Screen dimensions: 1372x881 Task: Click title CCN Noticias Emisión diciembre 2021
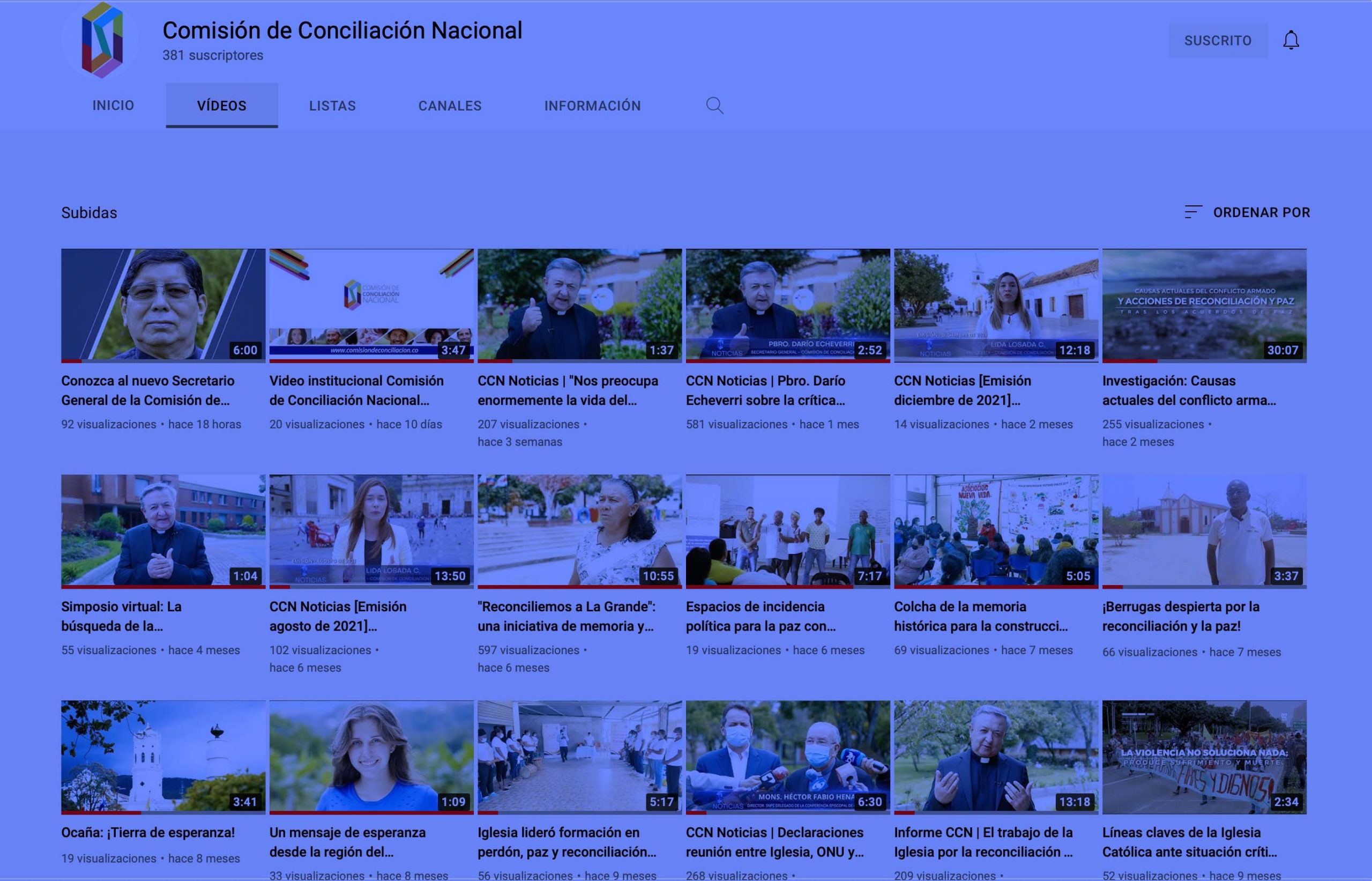pos(963,391)
